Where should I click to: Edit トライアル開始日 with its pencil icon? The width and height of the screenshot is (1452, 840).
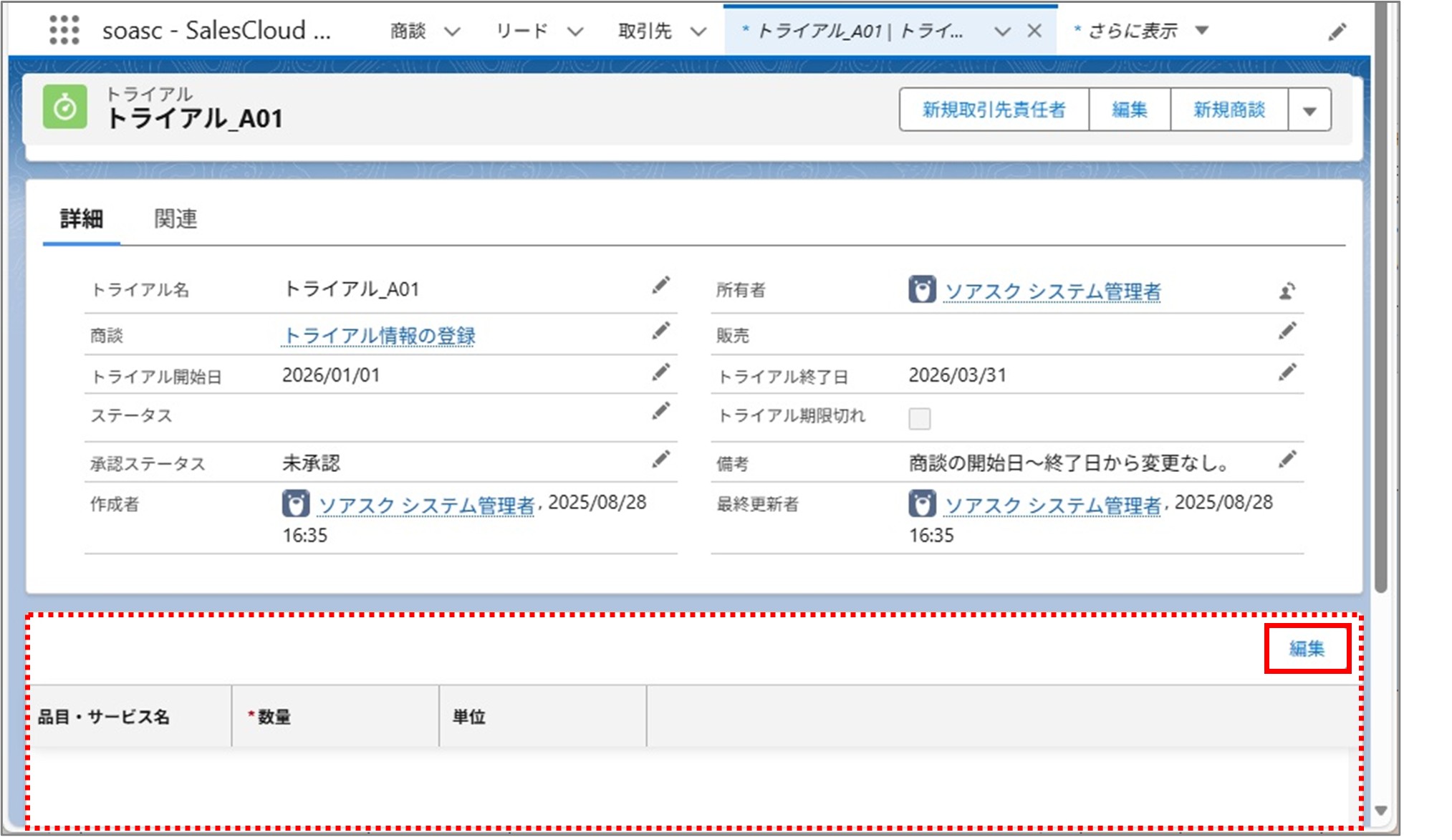(x=660, y=372)
